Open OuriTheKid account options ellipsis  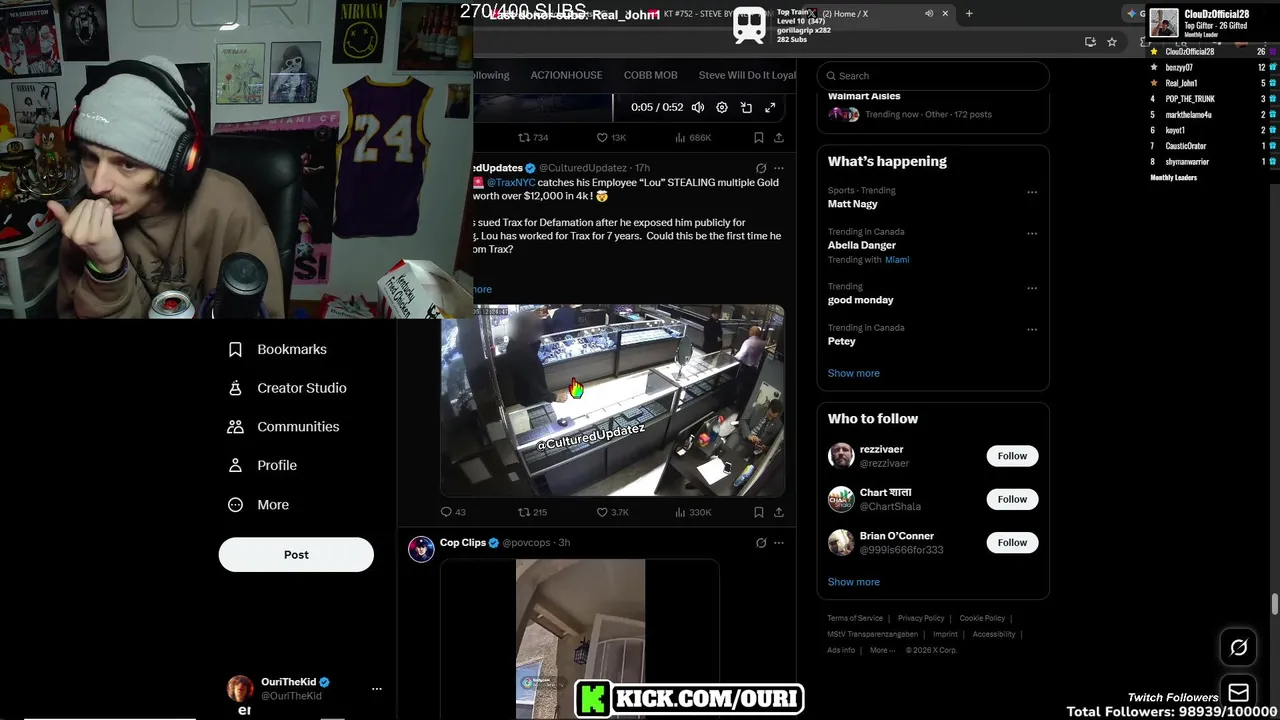(377, 689)
